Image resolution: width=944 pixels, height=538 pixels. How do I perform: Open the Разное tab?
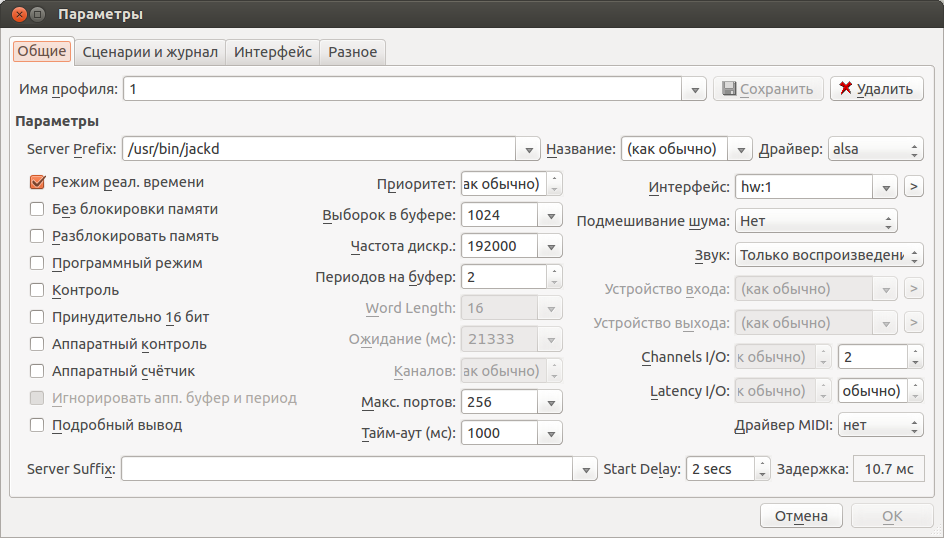tap(352, 52)
